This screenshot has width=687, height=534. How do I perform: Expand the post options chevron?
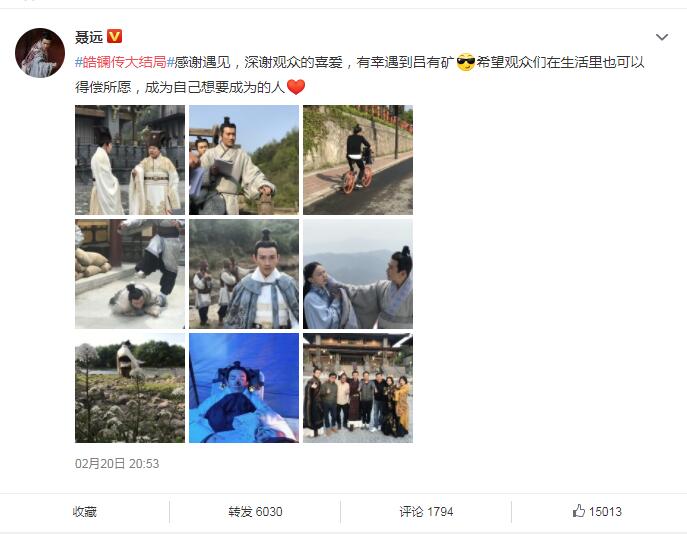pos(662,37)
